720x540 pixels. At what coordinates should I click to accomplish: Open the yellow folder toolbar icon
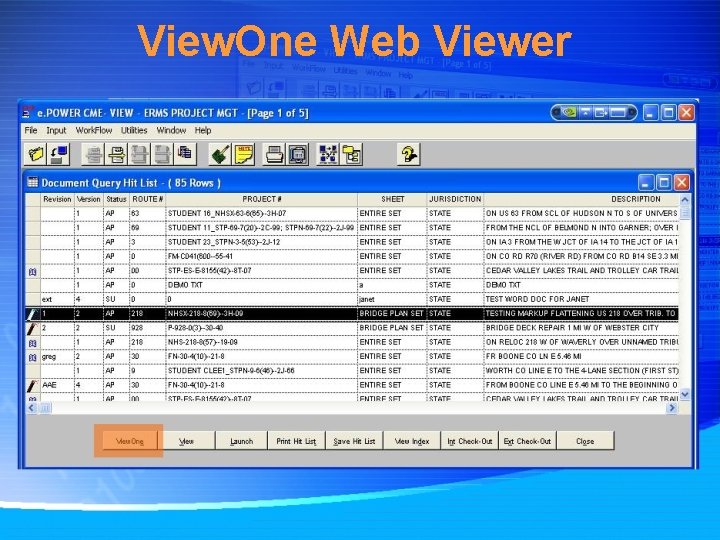click(x=35, y=154)
